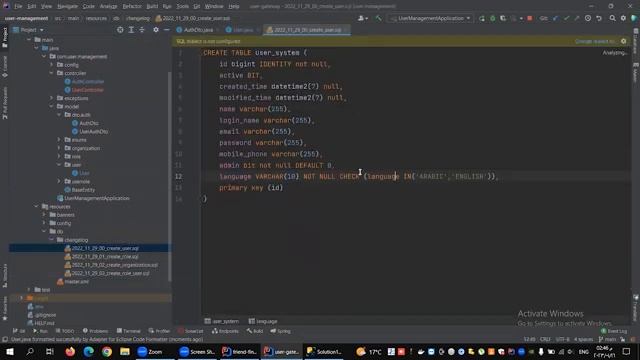Open the Terminal tool window
The image size is (640, 360).
click(x=129, y=331)
